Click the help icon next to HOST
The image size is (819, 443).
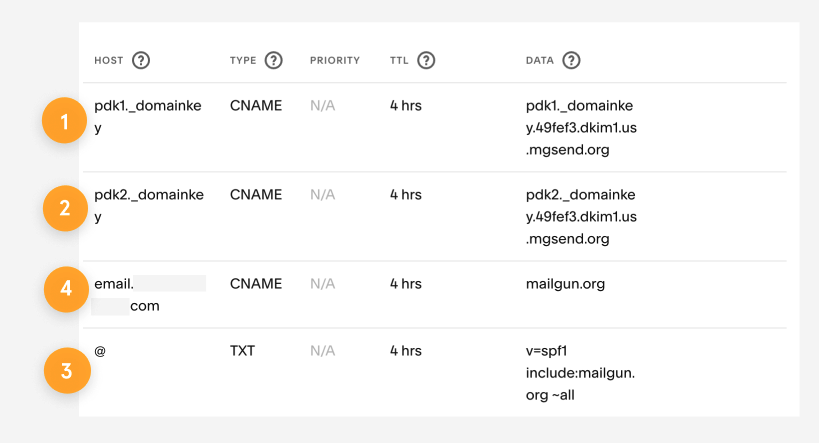click(x=141, y=60)
